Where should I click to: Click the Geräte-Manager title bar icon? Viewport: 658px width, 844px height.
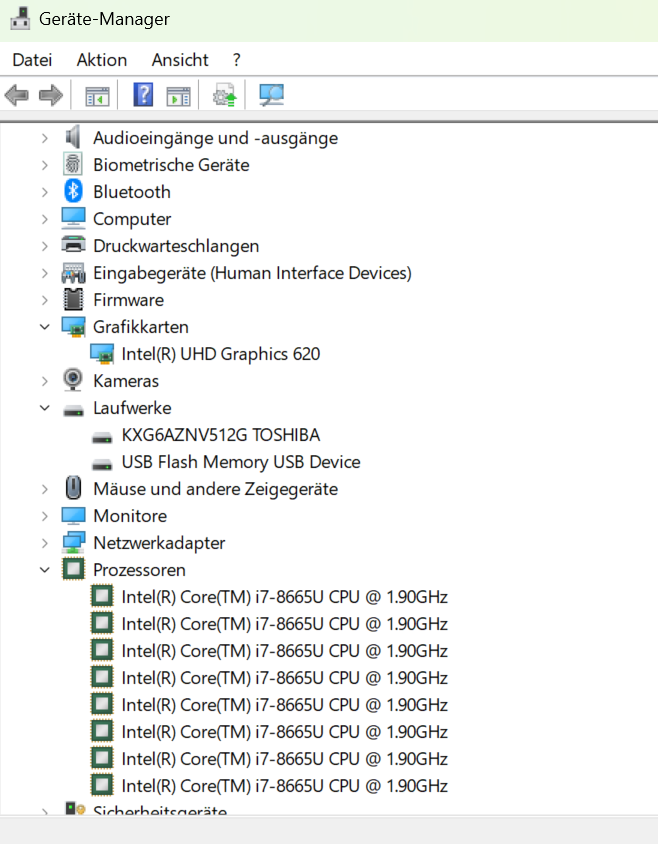click(20, 18)
